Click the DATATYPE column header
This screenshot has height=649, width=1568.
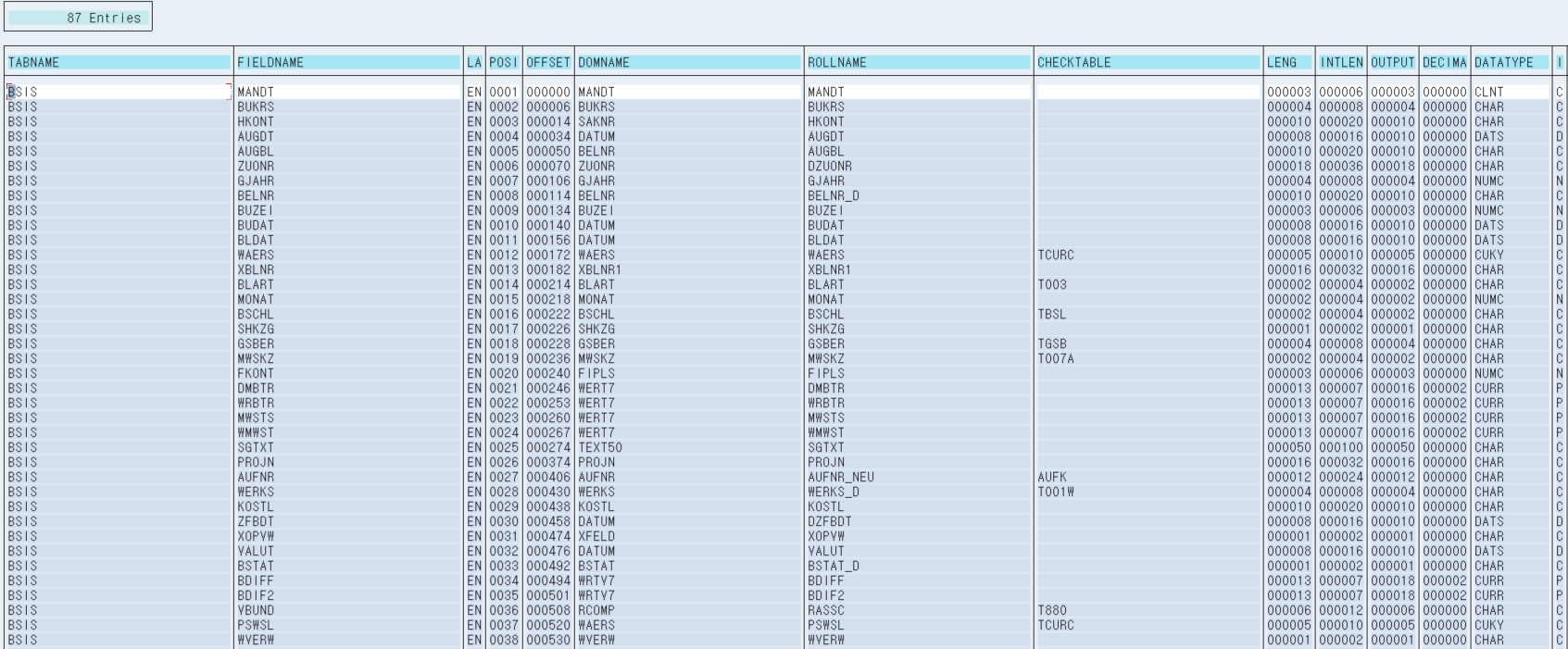[1512, 62]
